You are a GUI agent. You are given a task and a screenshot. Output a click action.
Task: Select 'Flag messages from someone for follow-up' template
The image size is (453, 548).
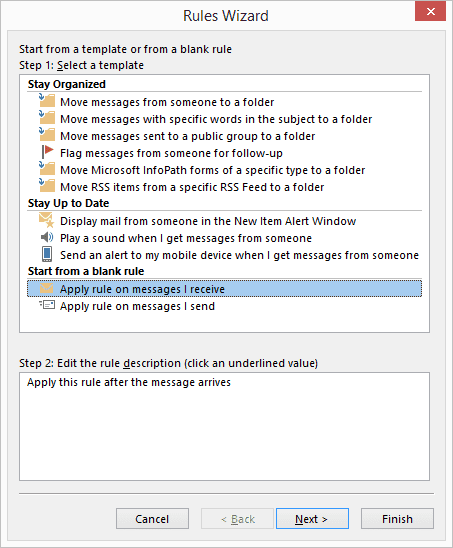[171, 153]
